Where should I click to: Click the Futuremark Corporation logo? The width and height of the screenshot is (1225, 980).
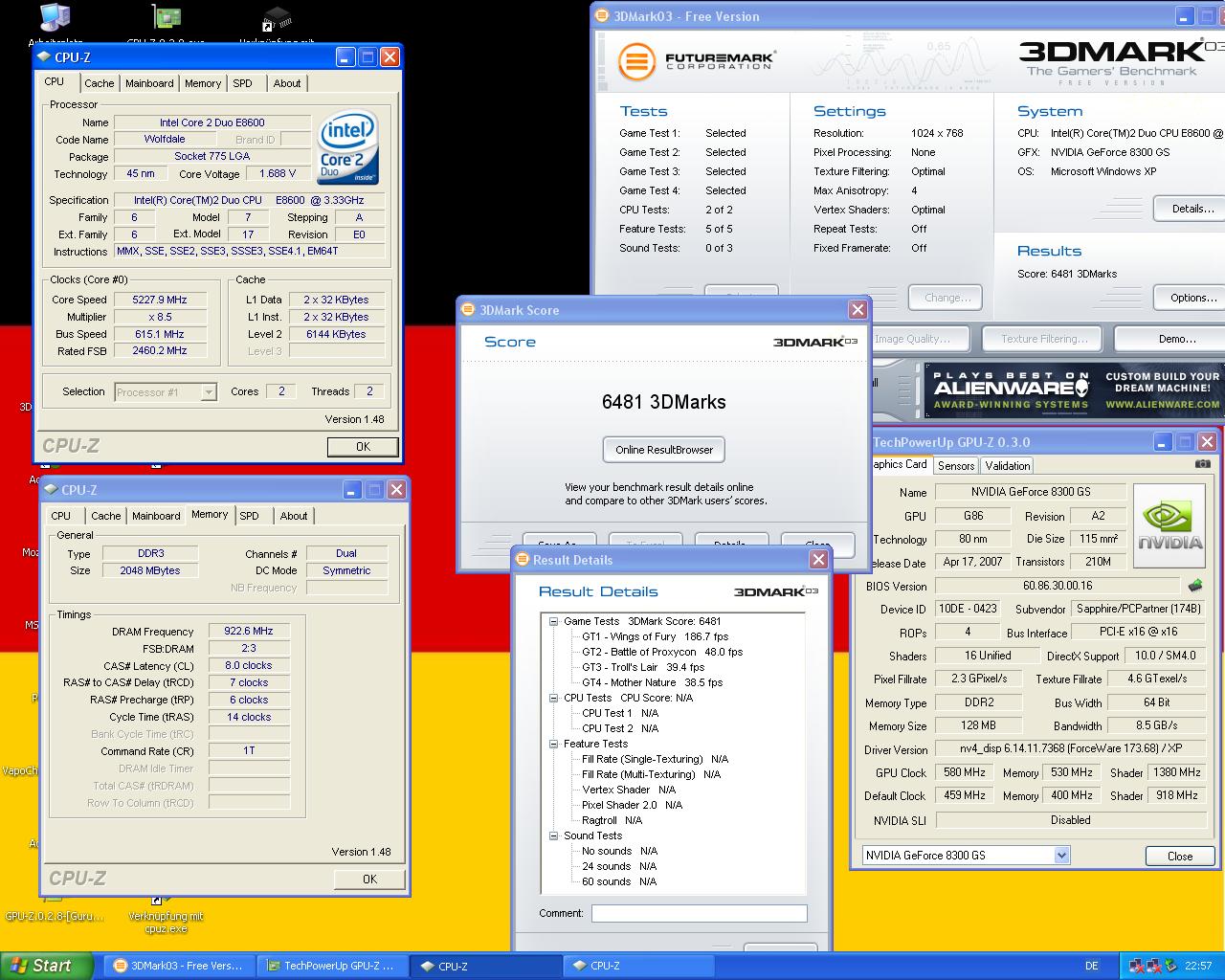[x=696, y=61]
